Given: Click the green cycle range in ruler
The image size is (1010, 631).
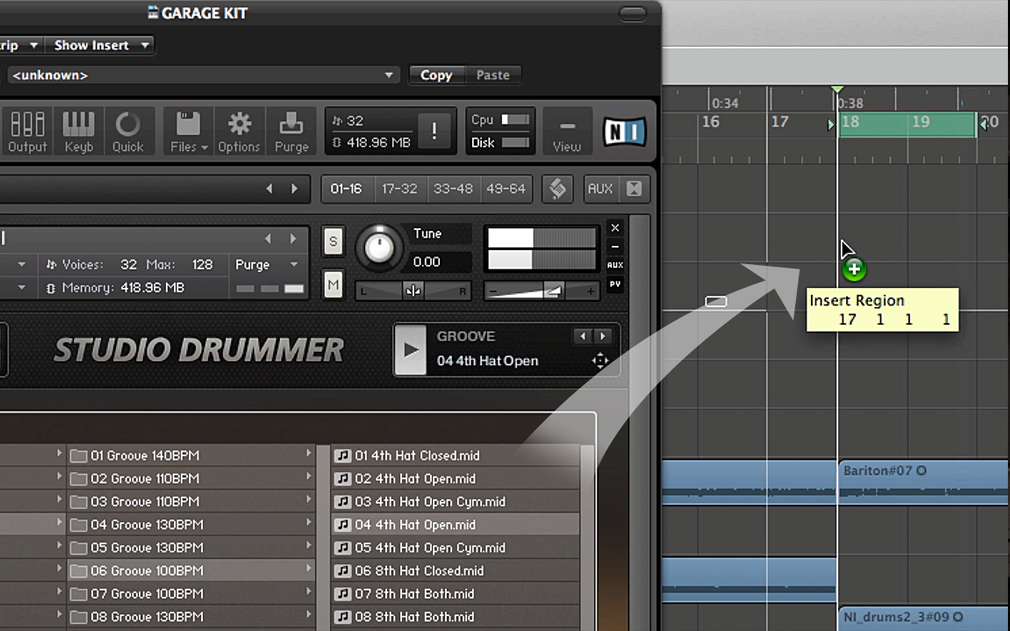Looking at the screenshot, I should [908, 124].
